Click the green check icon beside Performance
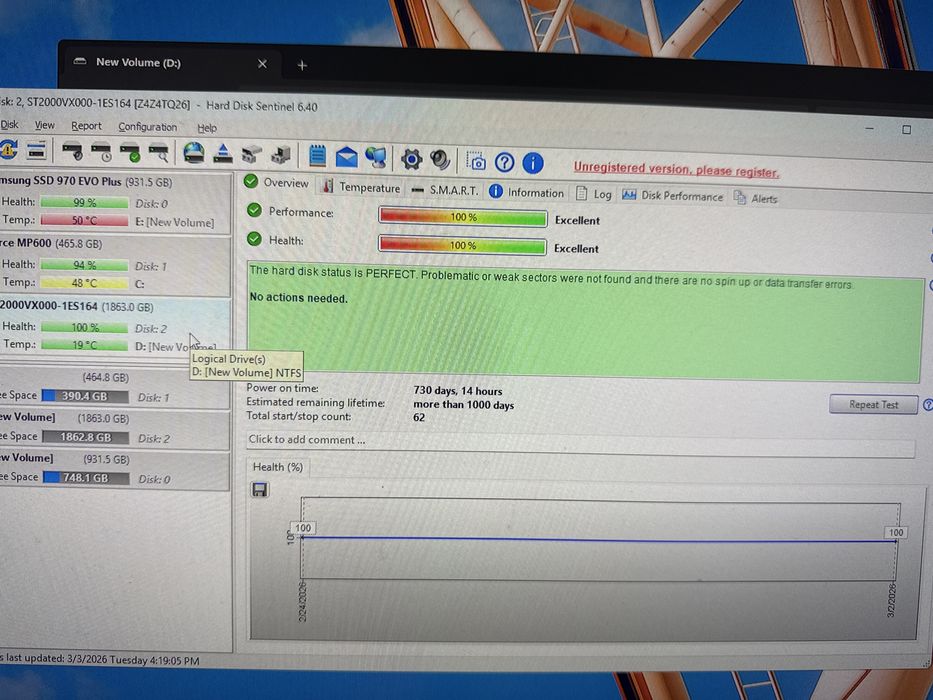 255,210
